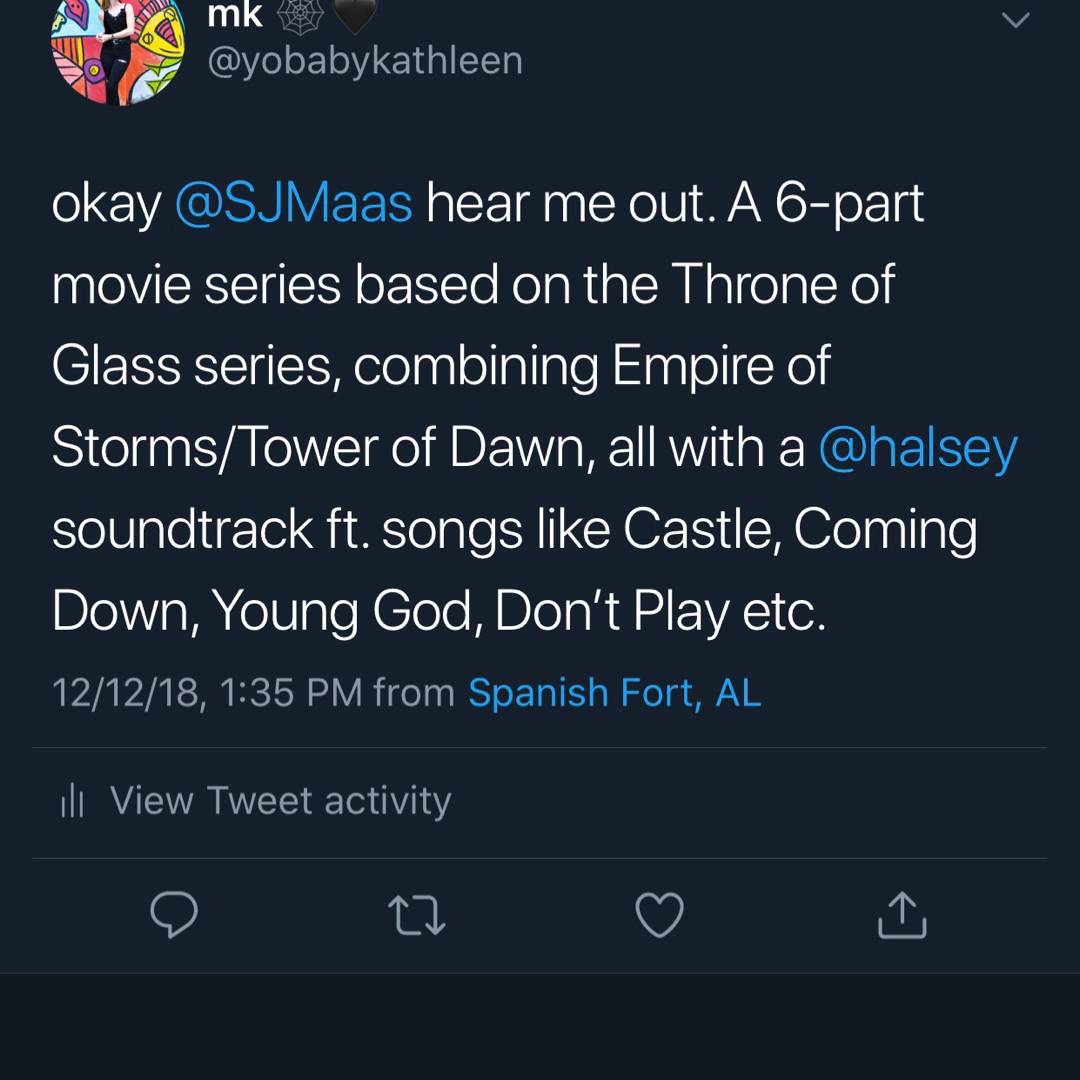Click the tweet activity bar chart icon
This screenshot has width=1080, height=1080.
pos(72,801)
